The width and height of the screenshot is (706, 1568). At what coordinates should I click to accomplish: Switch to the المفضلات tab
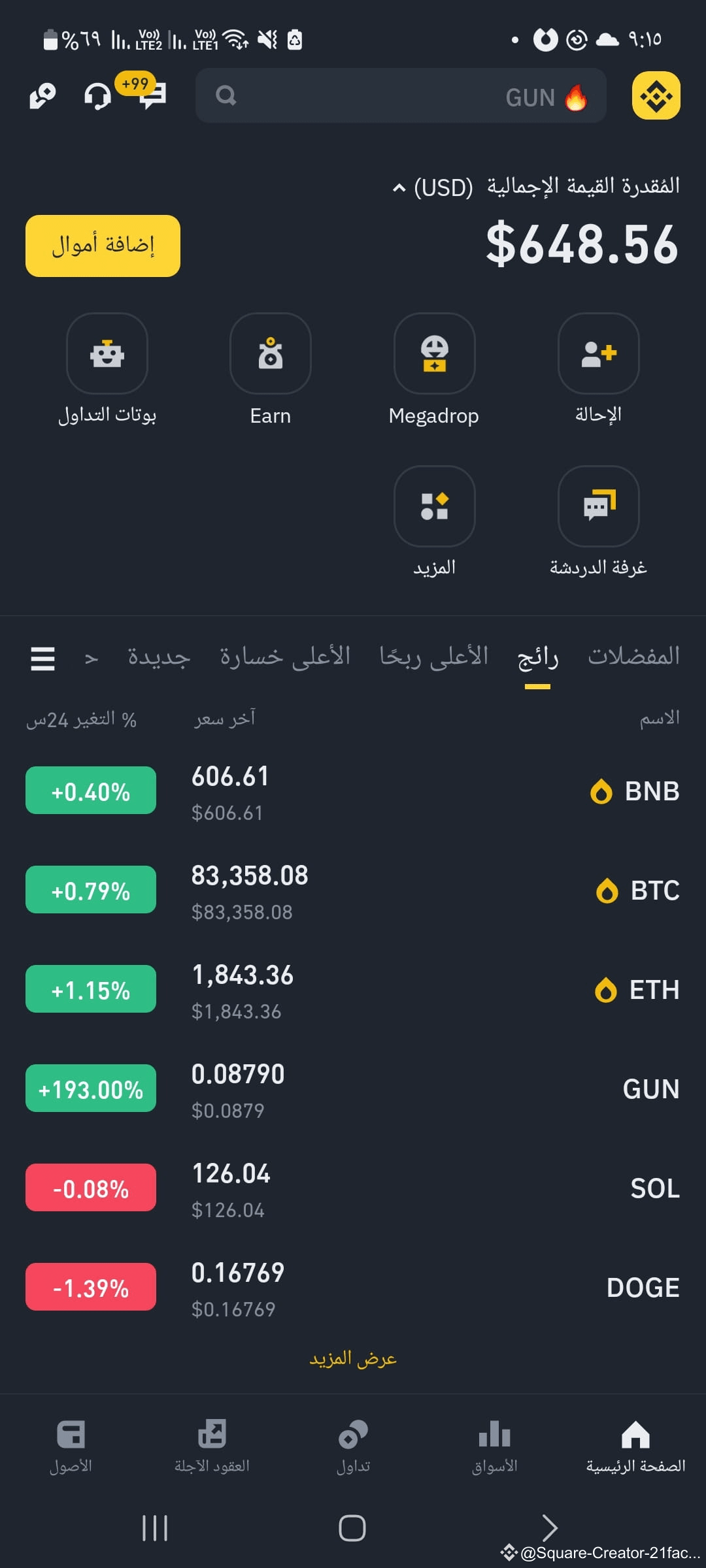click(x=633, y=656)
